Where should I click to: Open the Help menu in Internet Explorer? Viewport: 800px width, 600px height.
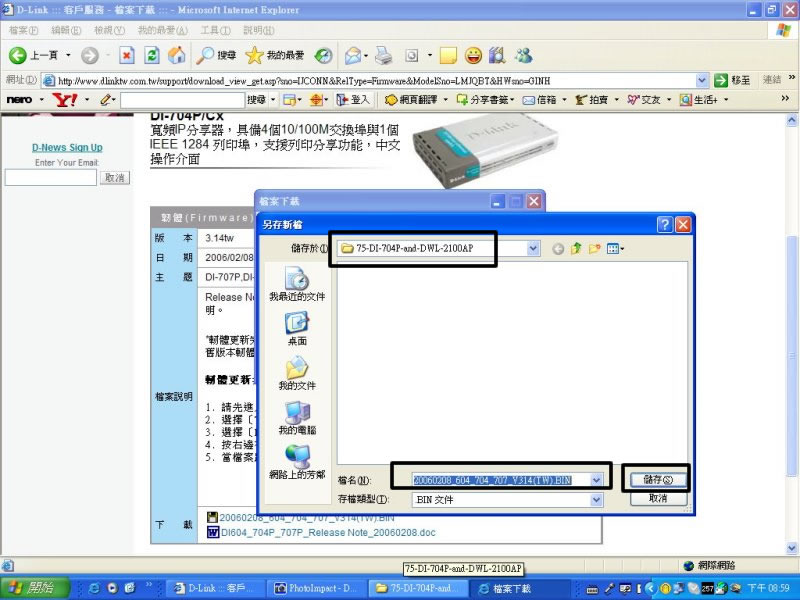click(259, 31)
